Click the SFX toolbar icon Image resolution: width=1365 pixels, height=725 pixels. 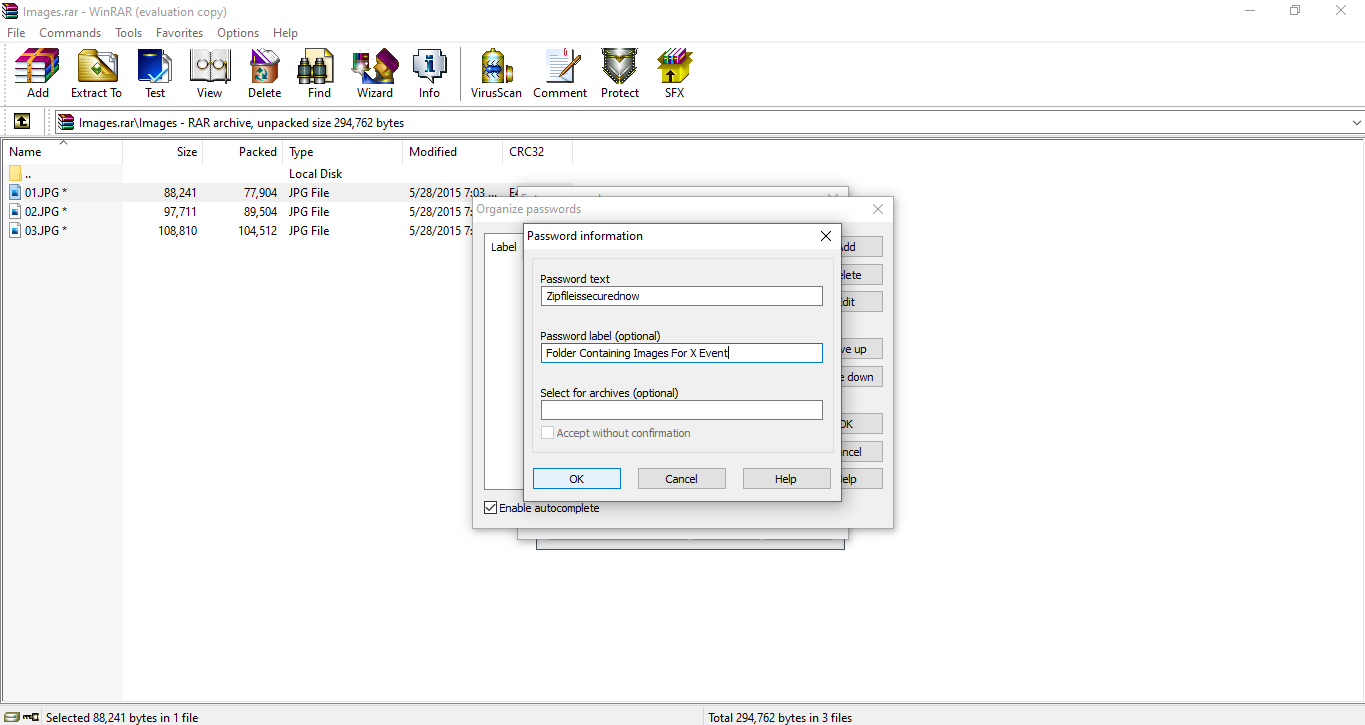coord(675,74)
